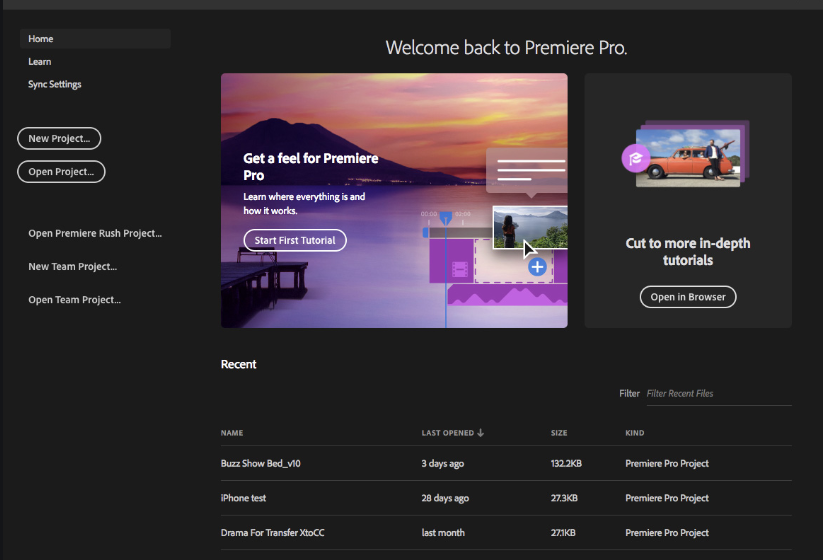Click the New Project button
The height and width of the screenshot is (560, 823).
click(x=59, y=139)
